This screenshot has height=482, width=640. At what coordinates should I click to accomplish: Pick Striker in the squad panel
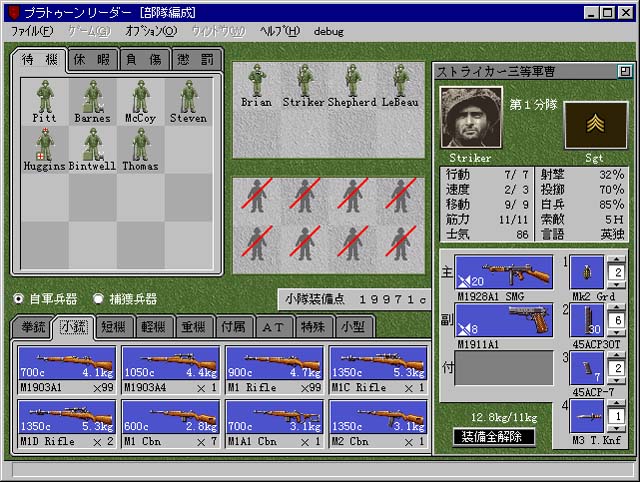click(304, 87)
